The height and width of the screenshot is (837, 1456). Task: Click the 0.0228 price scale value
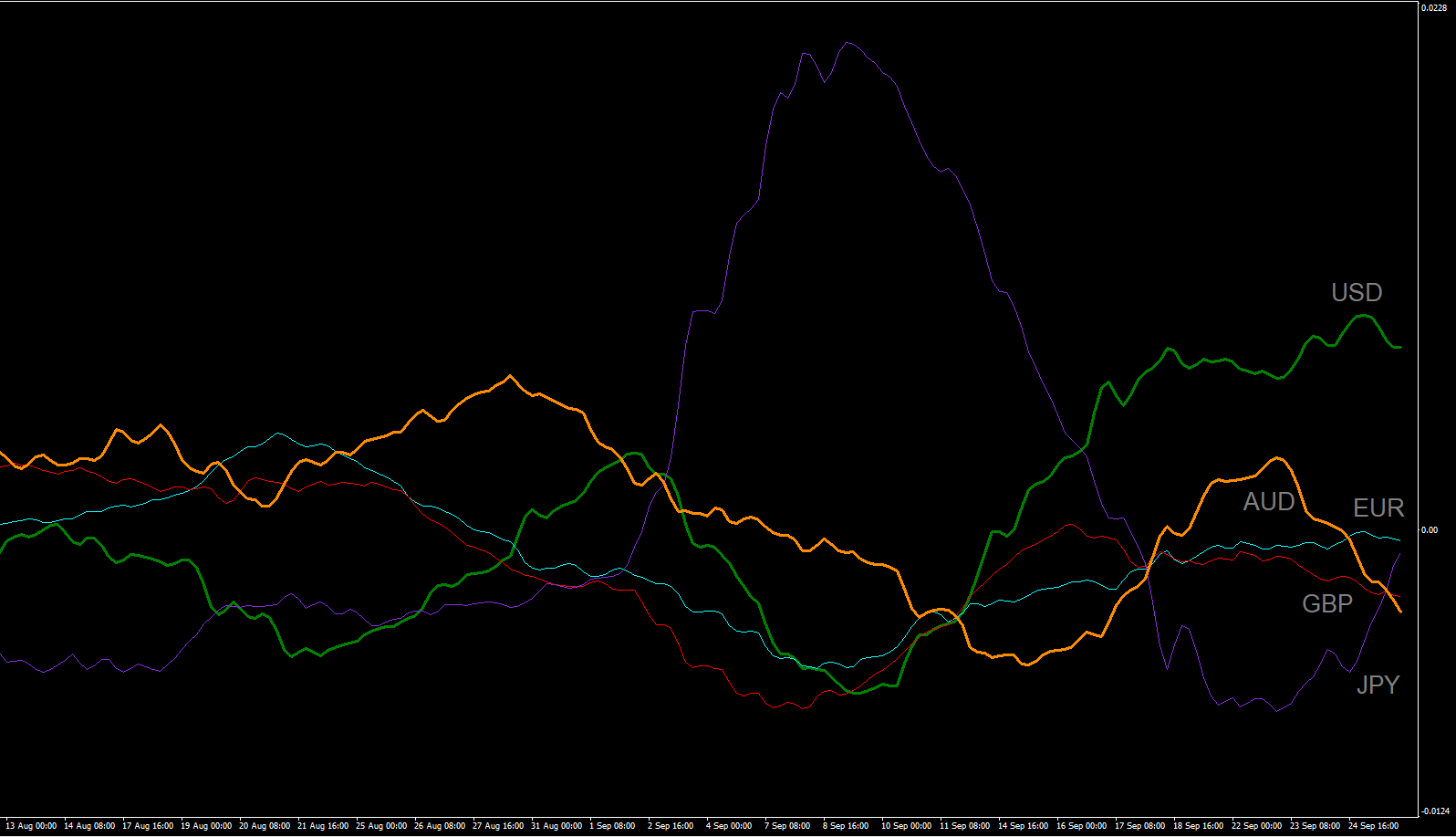1435,7
